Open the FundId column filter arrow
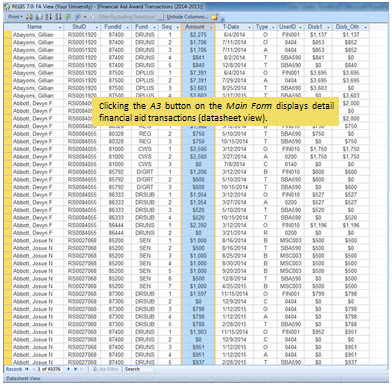 [x=128, y=27]
